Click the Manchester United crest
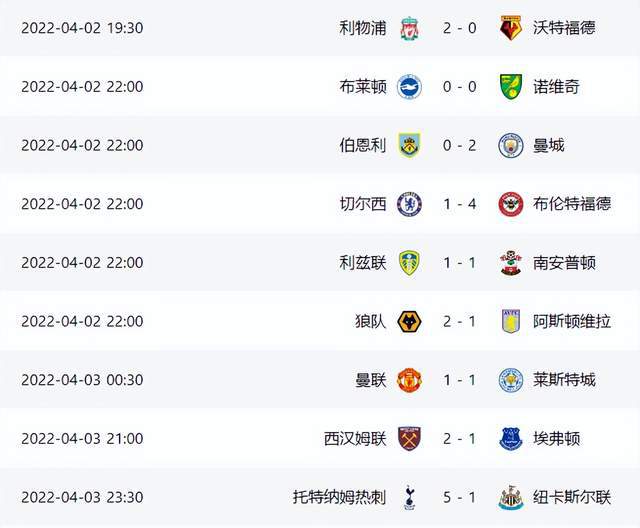Image resolution: width=640 pixels, height=528 pixels. point(409,380)
